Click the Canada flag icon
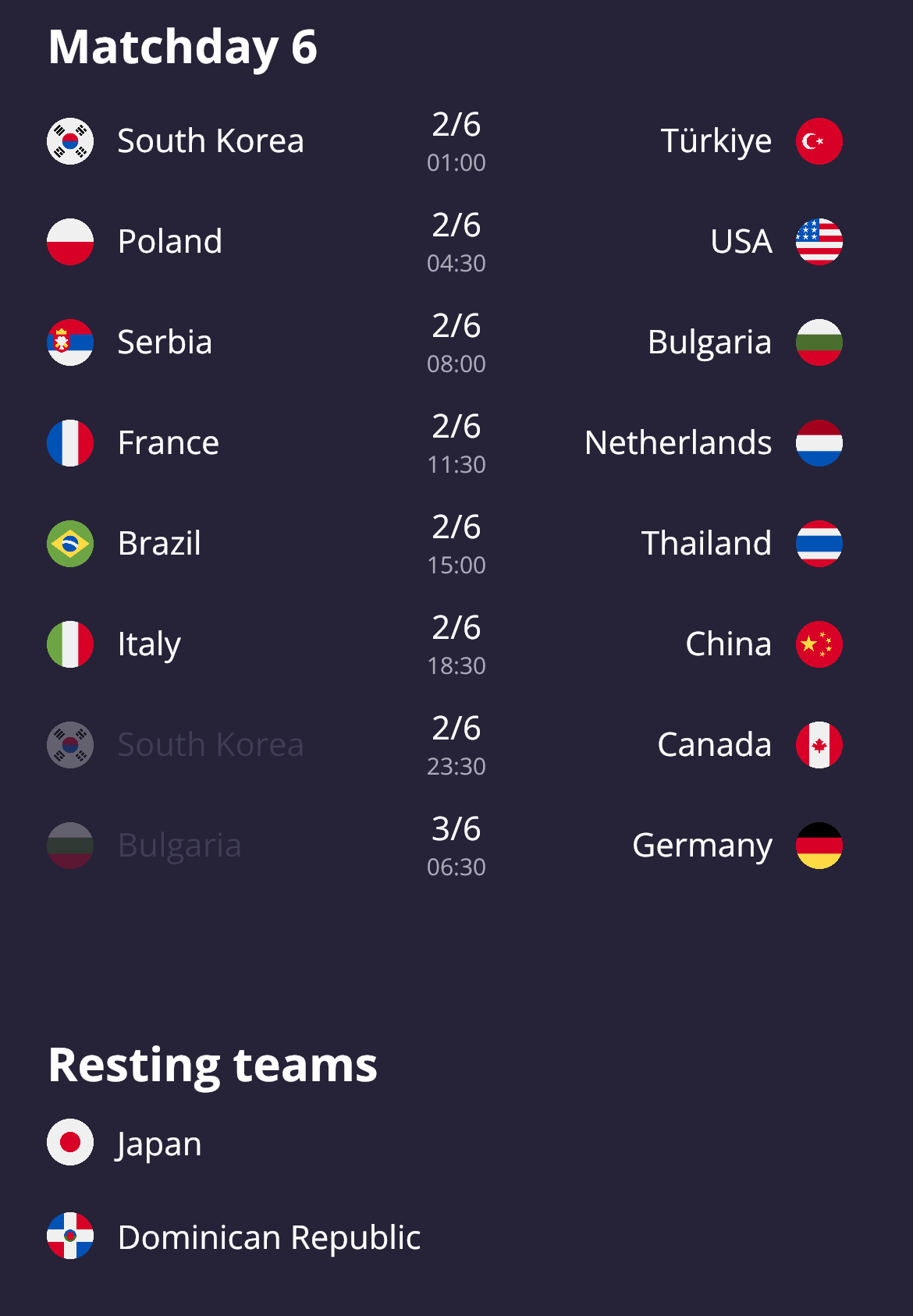Viewport: 913px width, 1316px height. [x=819, y=745]
